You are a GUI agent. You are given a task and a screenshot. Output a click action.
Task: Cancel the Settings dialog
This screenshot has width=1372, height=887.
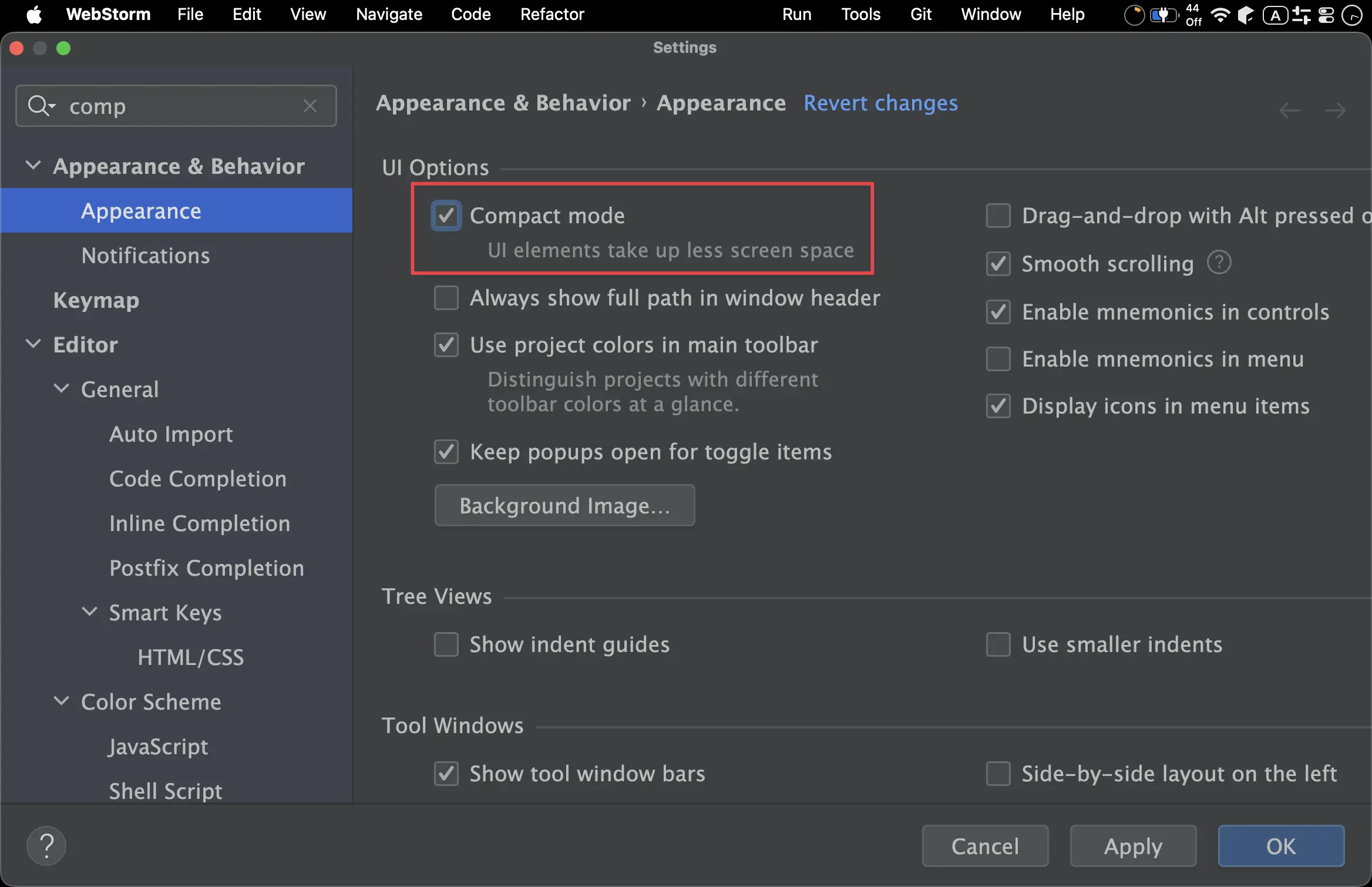(985, 846)
